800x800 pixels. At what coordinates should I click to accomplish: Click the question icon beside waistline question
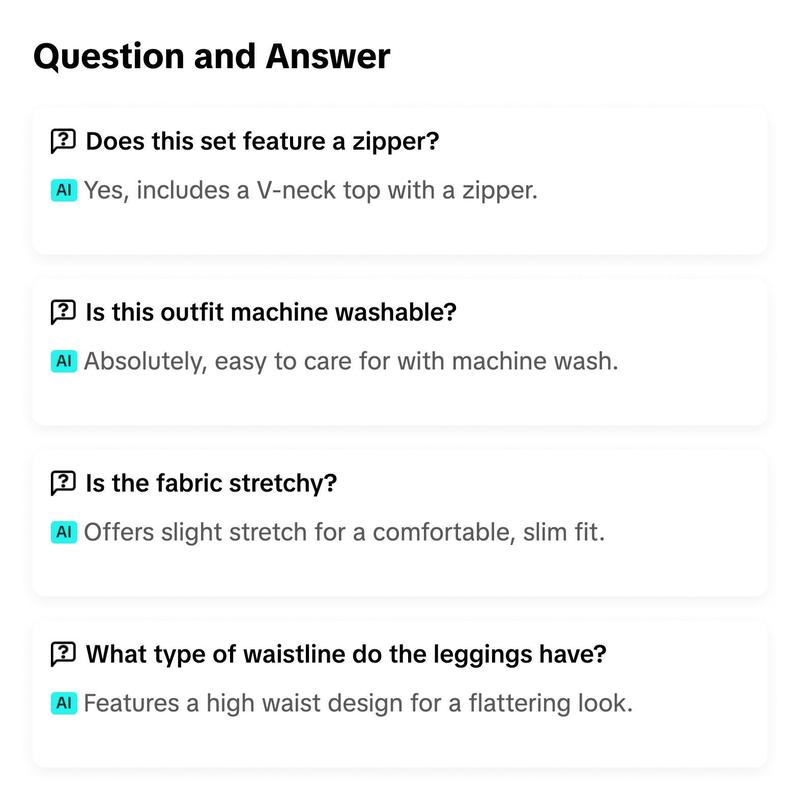tap(63, 654)
